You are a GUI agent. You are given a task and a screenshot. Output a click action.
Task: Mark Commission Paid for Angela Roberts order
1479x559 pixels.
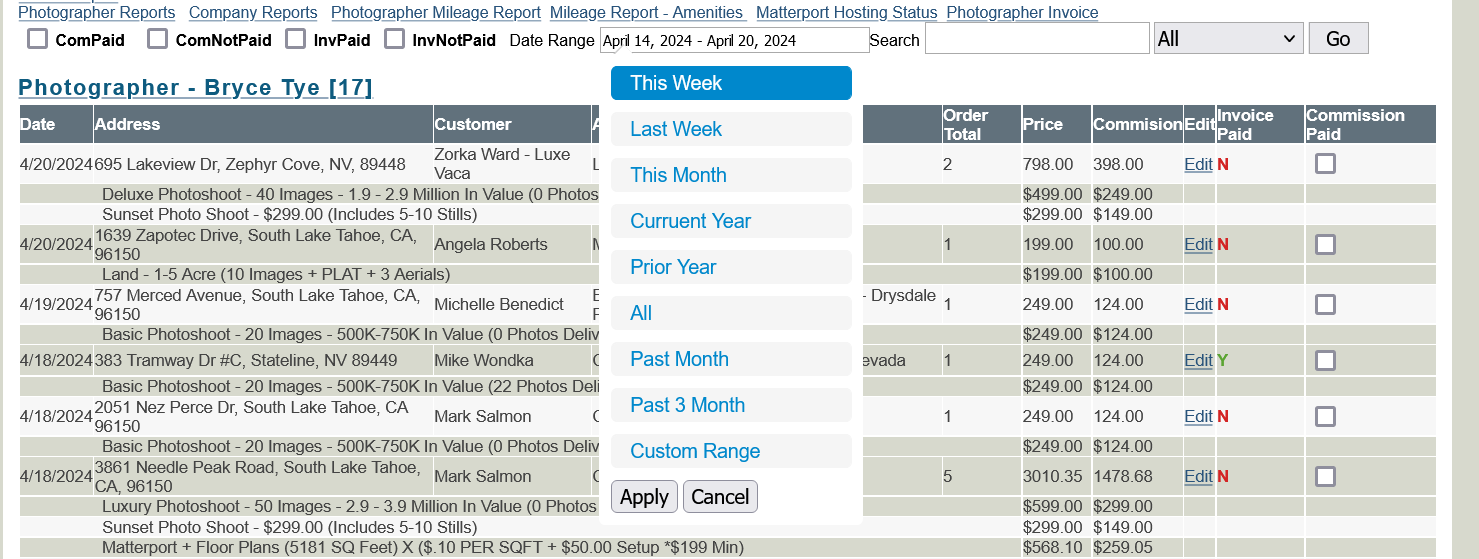1325,244
